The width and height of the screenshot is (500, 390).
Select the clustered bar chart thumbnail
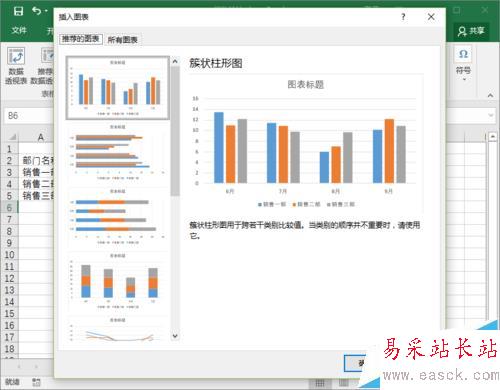click(x=118, y=152)
